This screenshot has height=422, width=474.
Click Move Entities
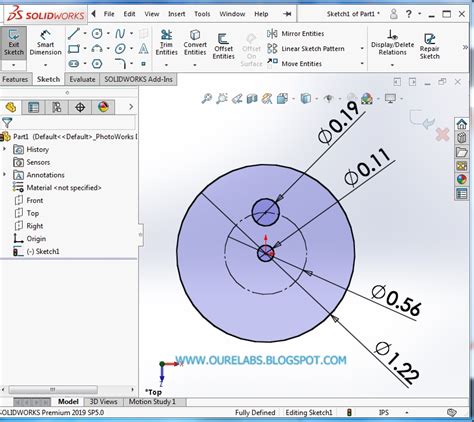[x=294, y=63]
